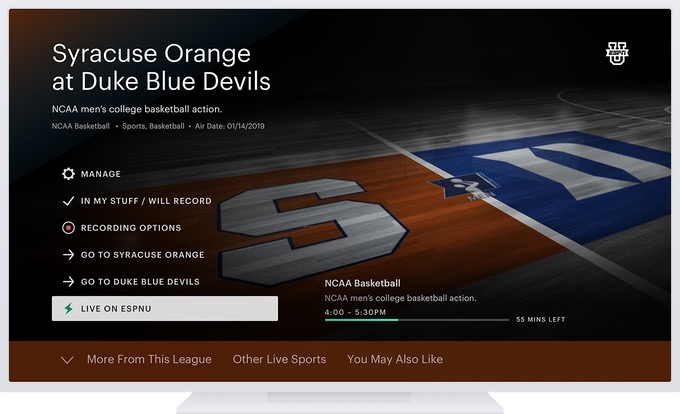Switch to Other Live Sports tab
Screen dimensions: 680x414
(279, 359)
